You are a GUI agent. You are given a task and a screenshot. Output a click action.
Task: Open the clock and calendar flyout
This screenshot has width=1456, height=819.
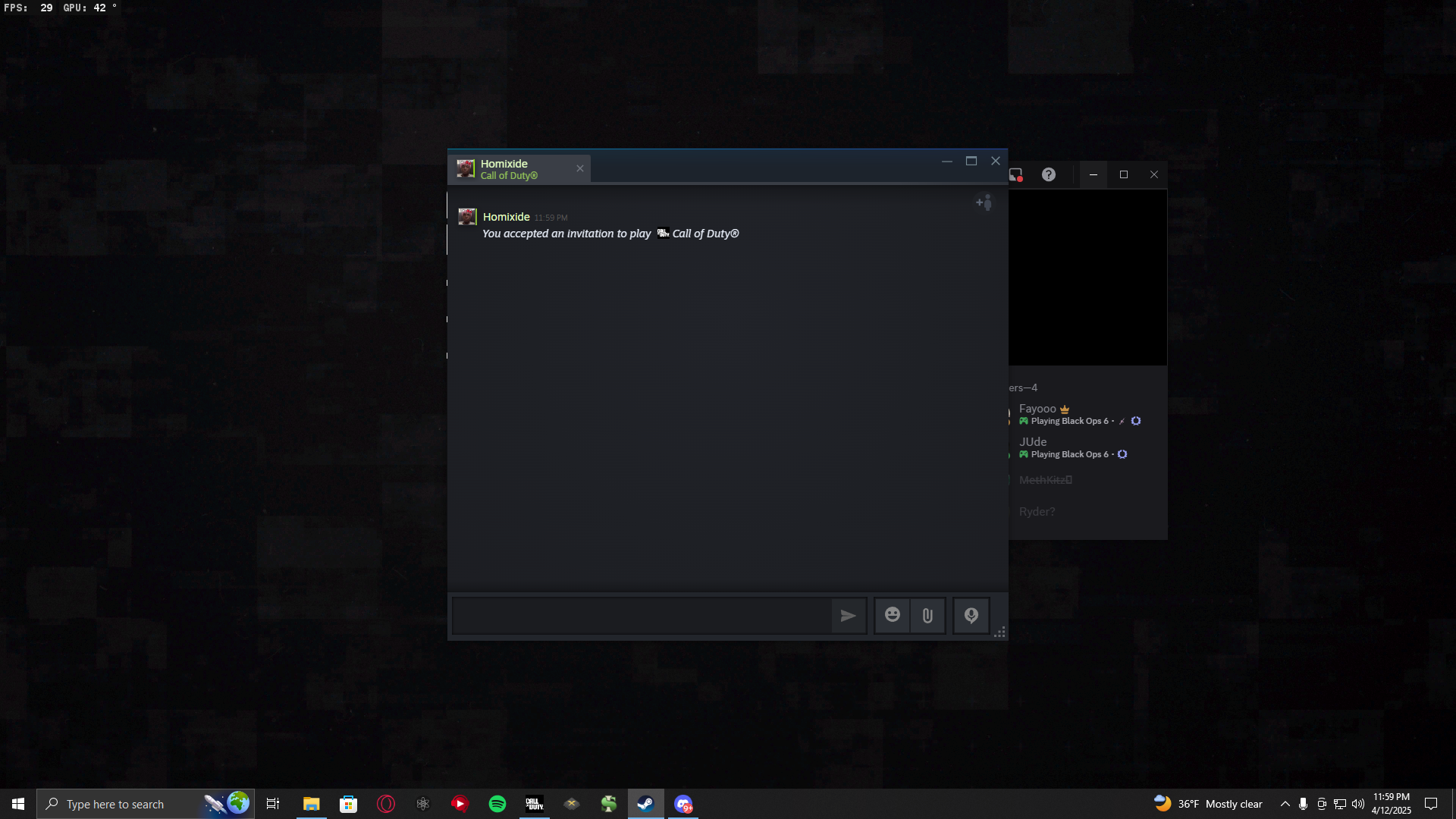coord(1392,804)
